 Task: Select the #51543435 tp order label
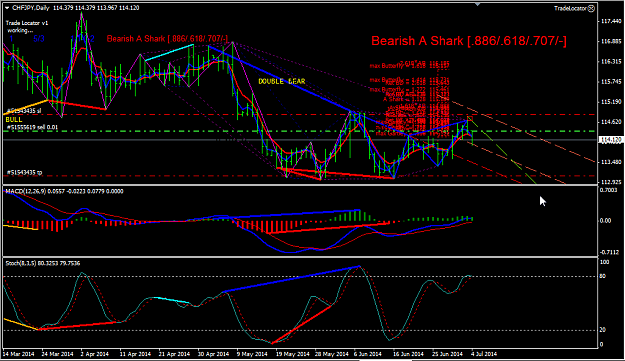[x=24, y=173]
